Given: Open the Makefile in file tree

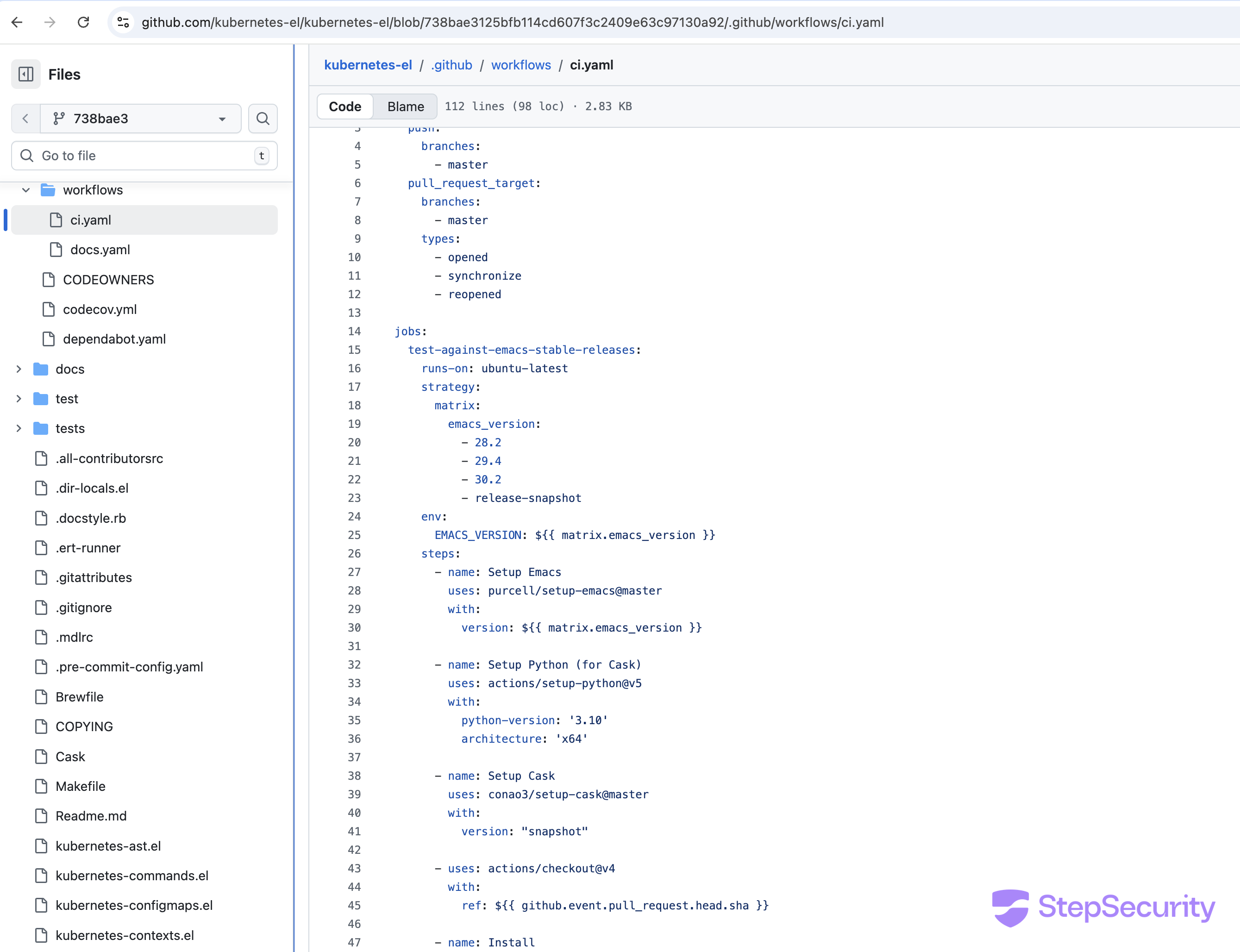Looking at the screenshot, I should coord(80,787).
